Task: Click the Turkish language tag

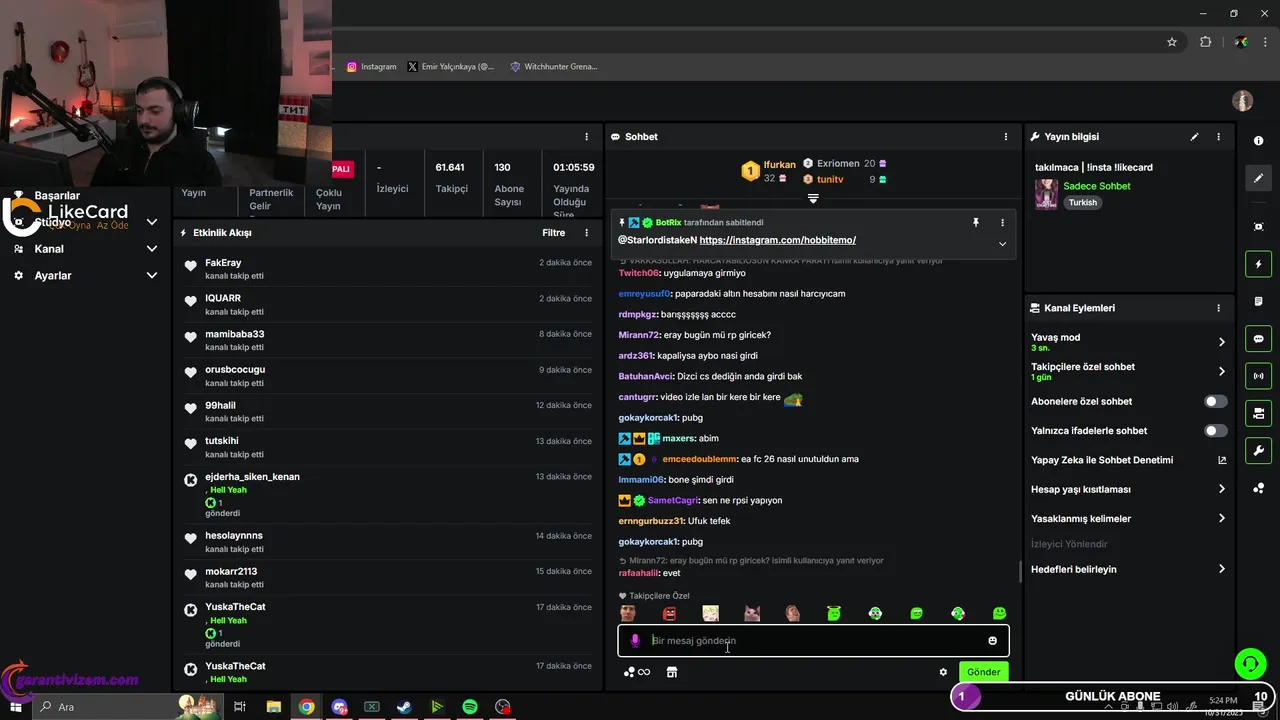Action: point(1082,202)
